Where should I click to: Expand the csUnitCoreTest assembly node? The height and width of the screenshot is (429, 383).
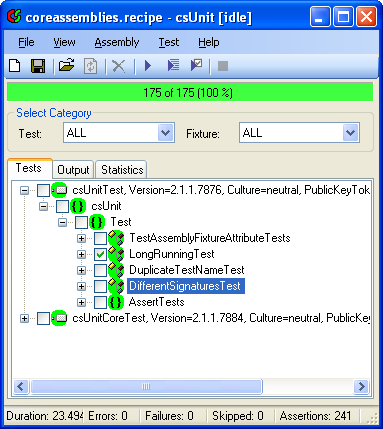pyautogui.click(x=24, y=318)
